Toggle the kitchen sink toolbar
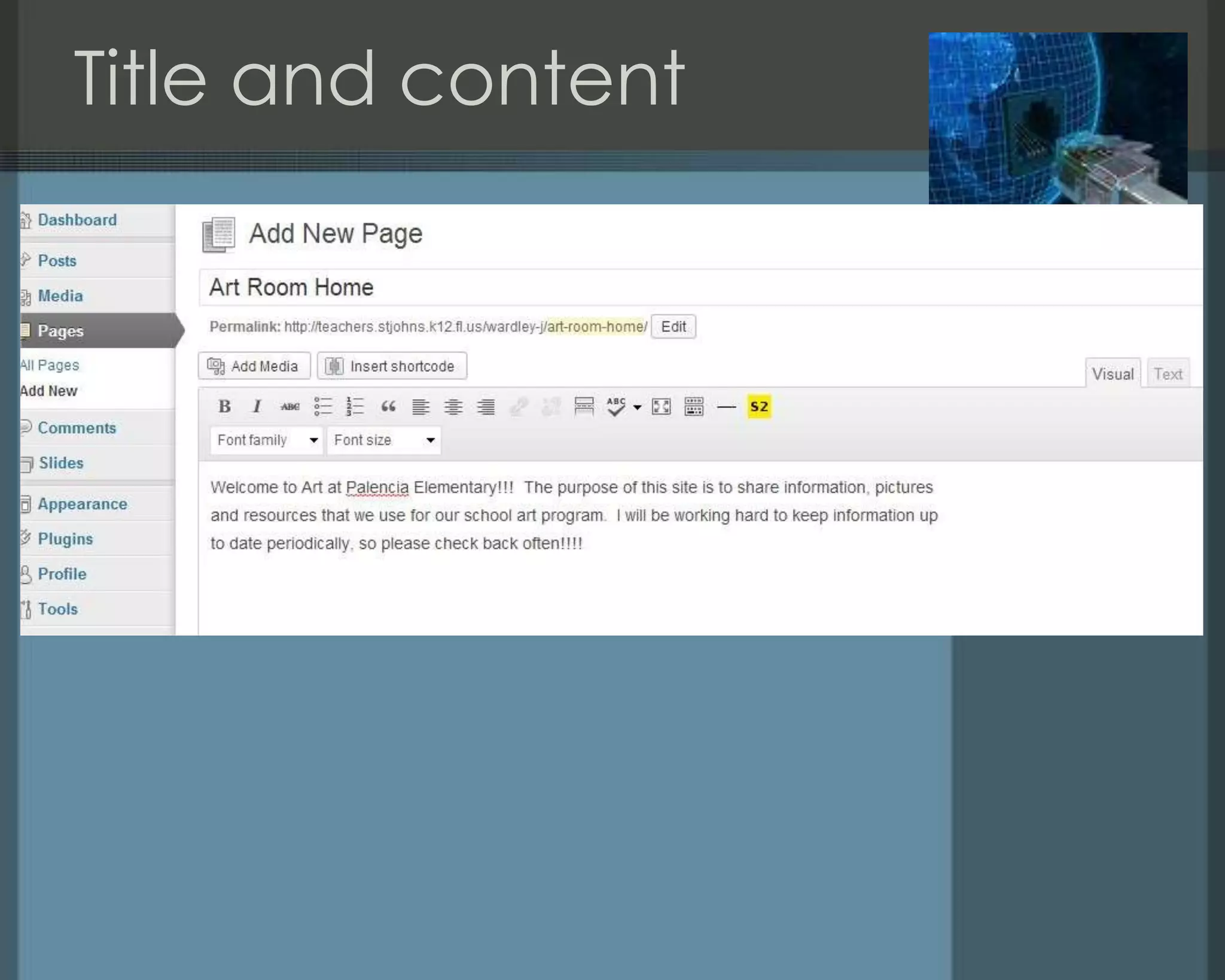 coord(694,407)
